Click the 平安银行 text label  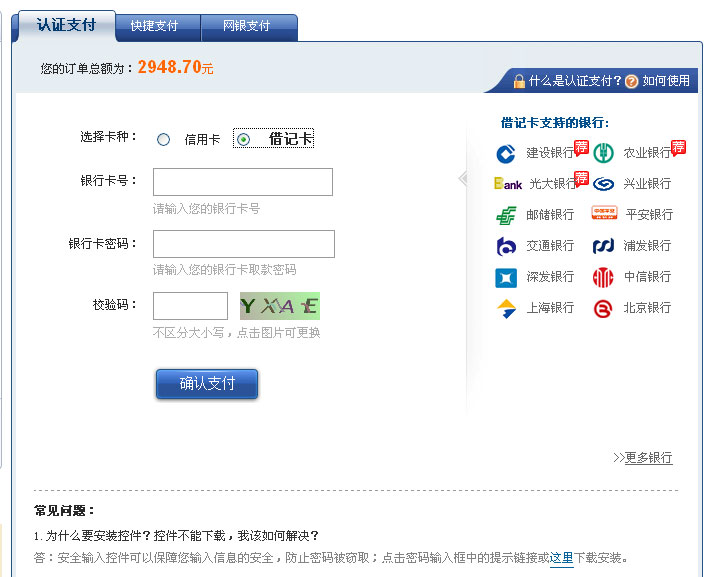click(649, 215)
